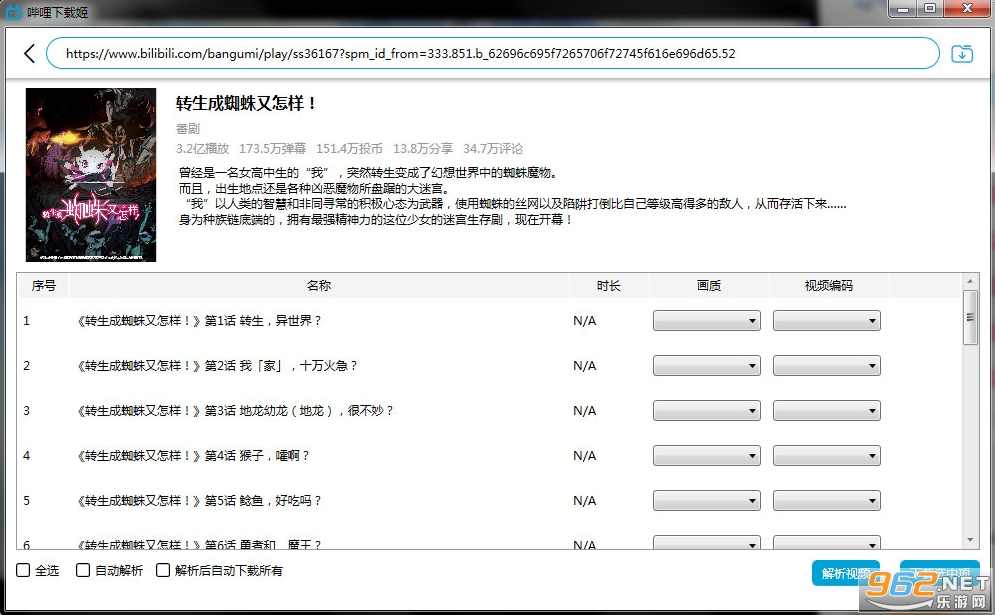Click the 哔哩下载姬 app icon in the title bar
This screenshot has height=615, width=995.
(x=11, y=11)
